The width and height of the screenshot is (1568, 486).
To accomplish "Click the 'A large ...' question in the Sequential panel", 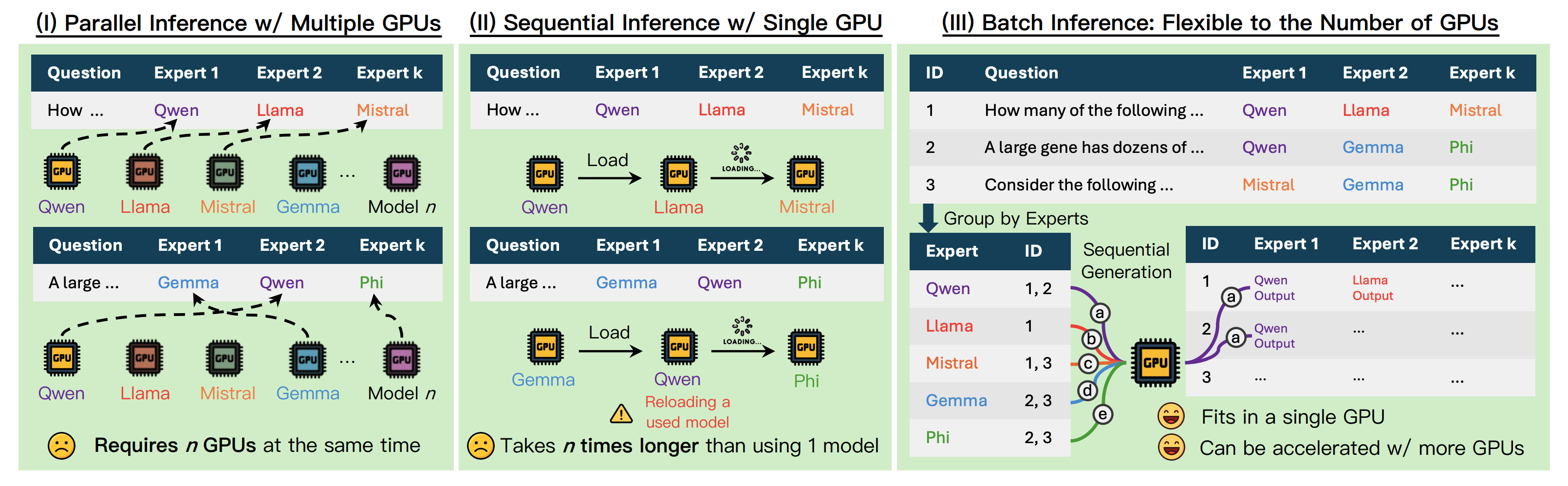I will (521, 282).
